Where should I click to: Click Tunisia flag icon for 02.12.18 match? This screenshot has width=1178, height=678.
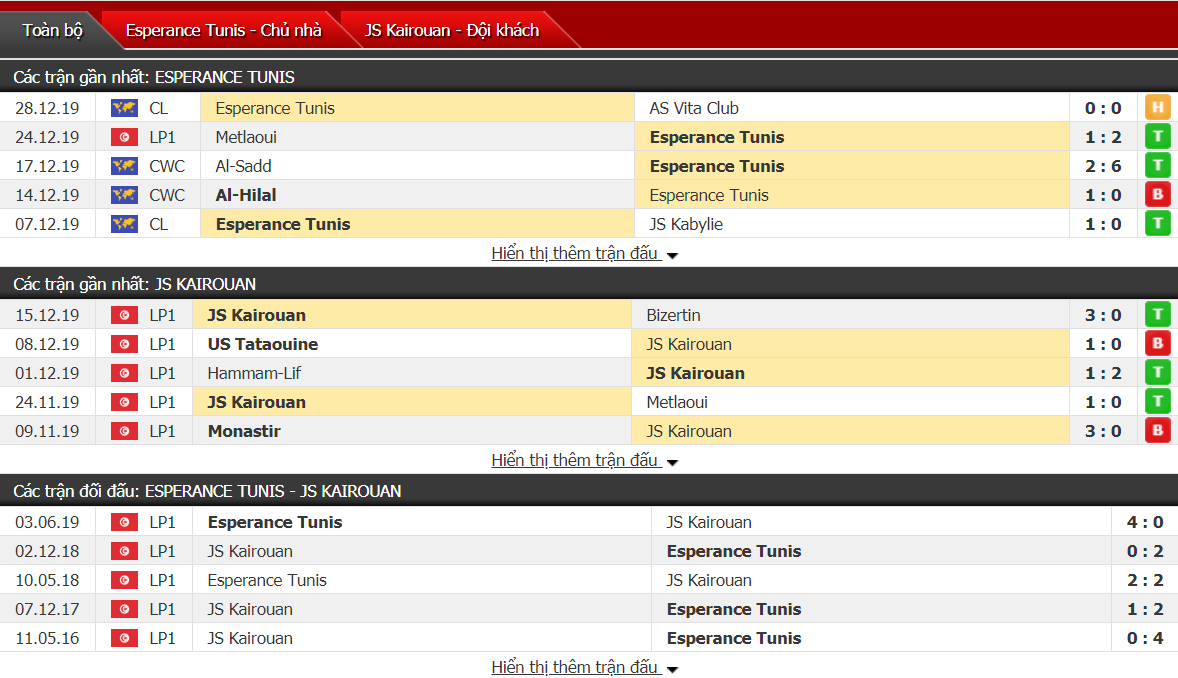[124, 551]
